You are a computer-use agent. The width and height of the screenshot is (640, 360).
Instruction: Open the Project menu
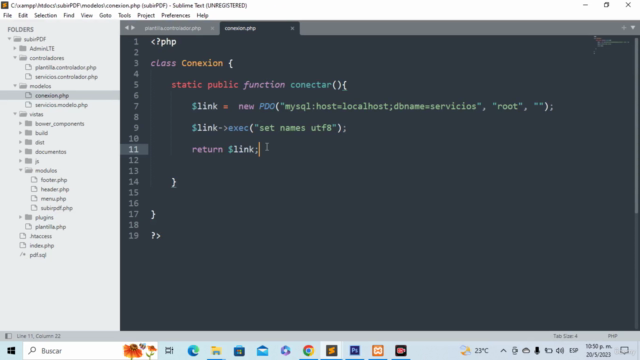146,16
